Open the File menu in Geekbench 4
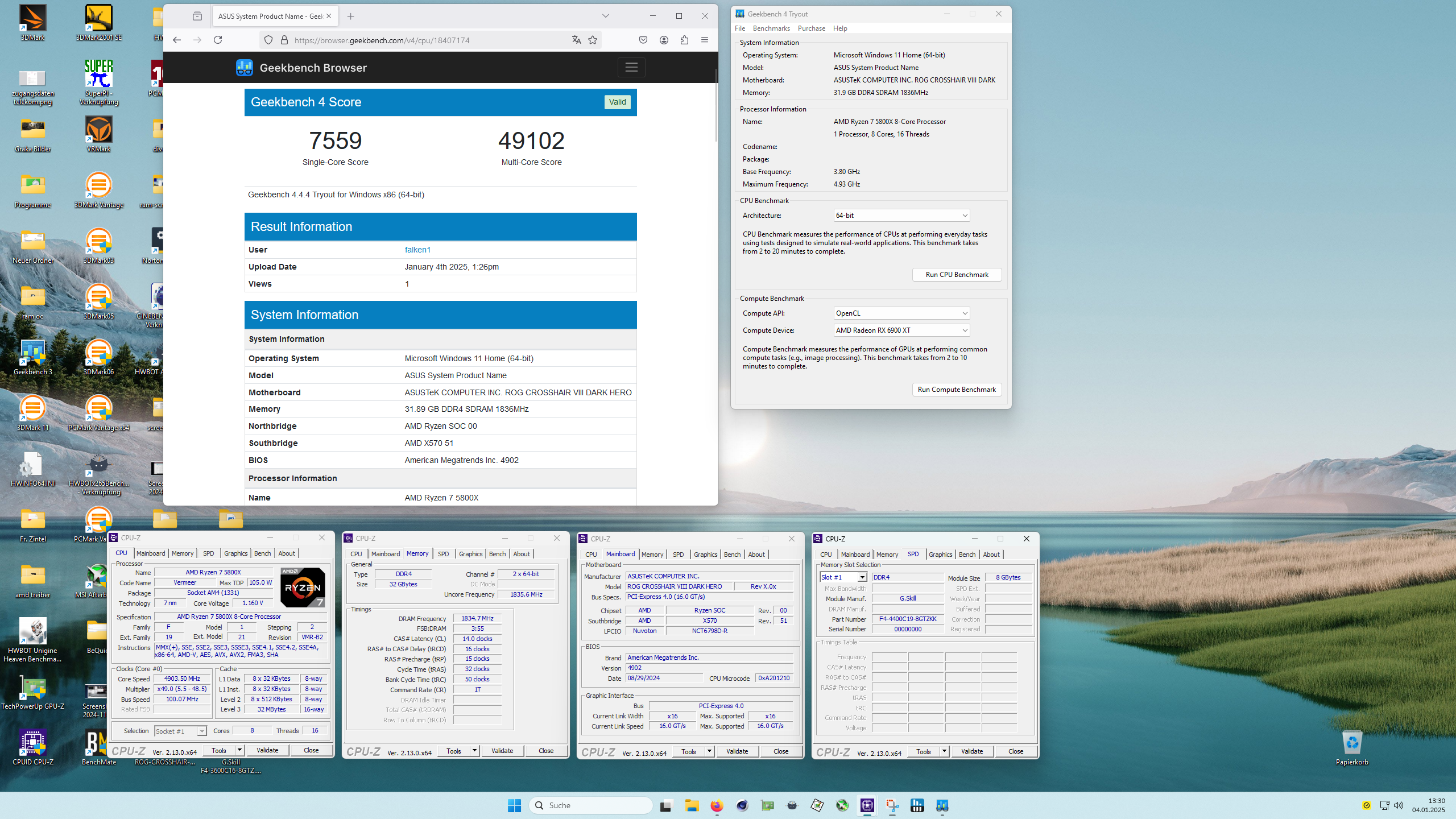Image resolution: width=1456 pixels, height=819 pixels. [740, 28]
